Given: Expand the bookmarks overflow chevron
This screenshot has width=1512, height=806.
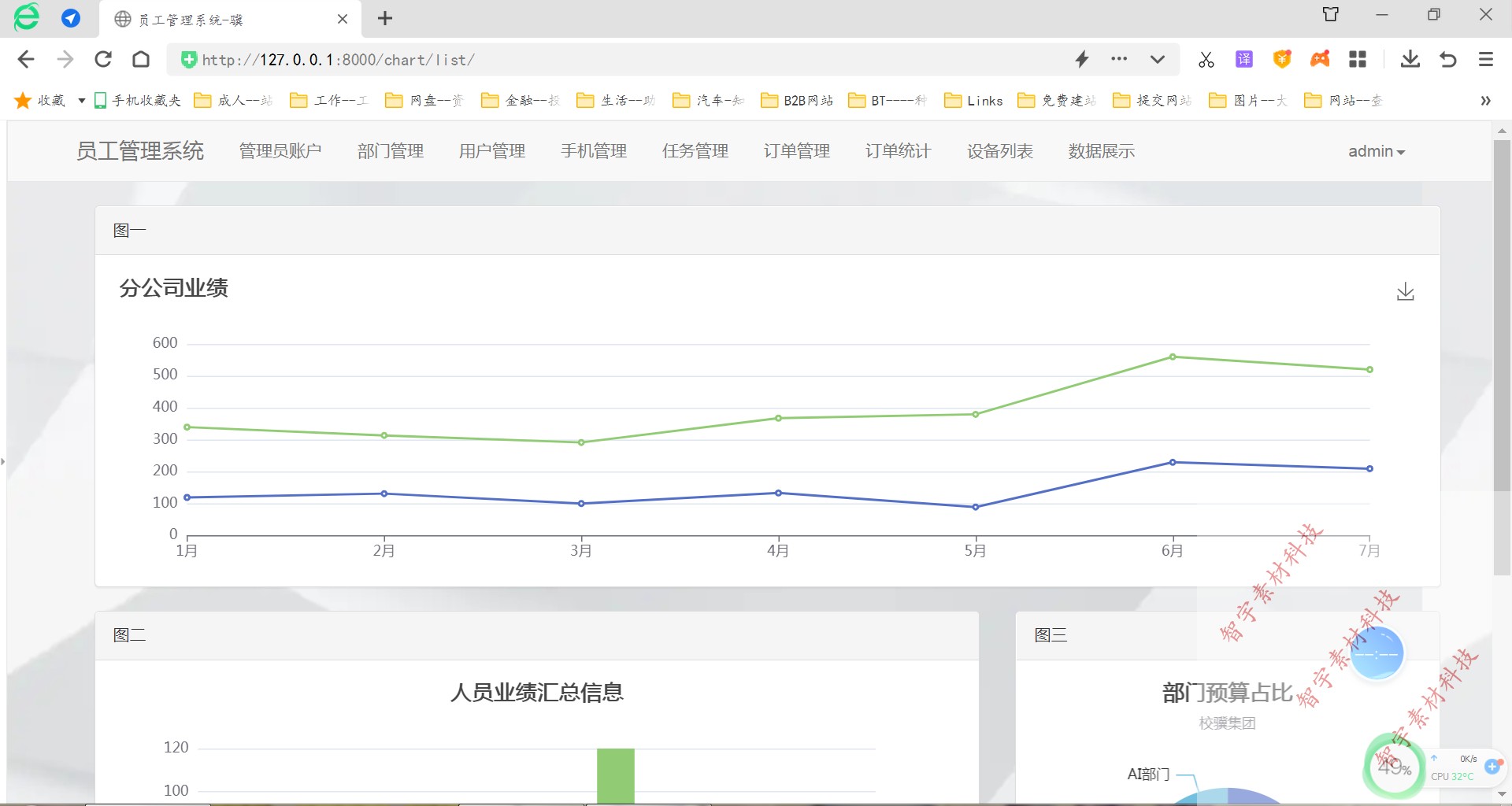Looking at the screenshot, I should pyautogui.click(x=1485, y=101).
